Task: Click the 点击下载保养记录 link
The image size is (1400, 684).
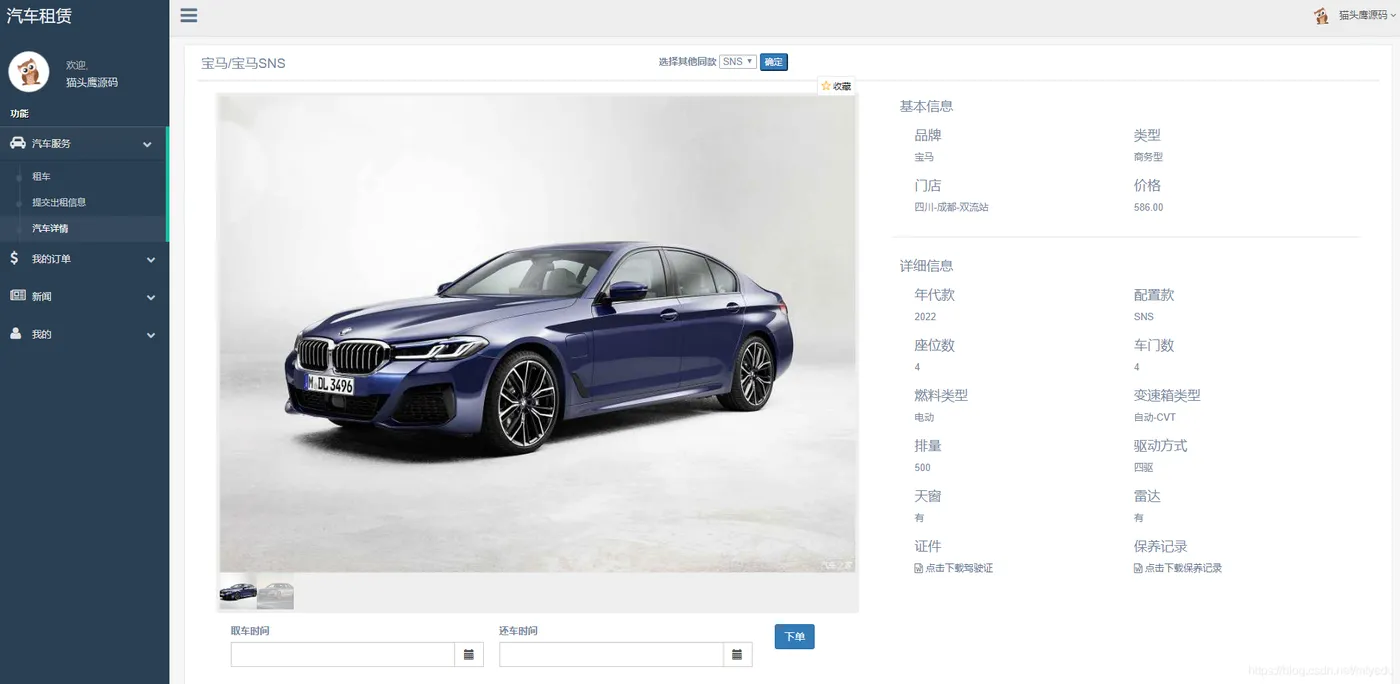Action: pyautogui.click(x=1183, y=568)
